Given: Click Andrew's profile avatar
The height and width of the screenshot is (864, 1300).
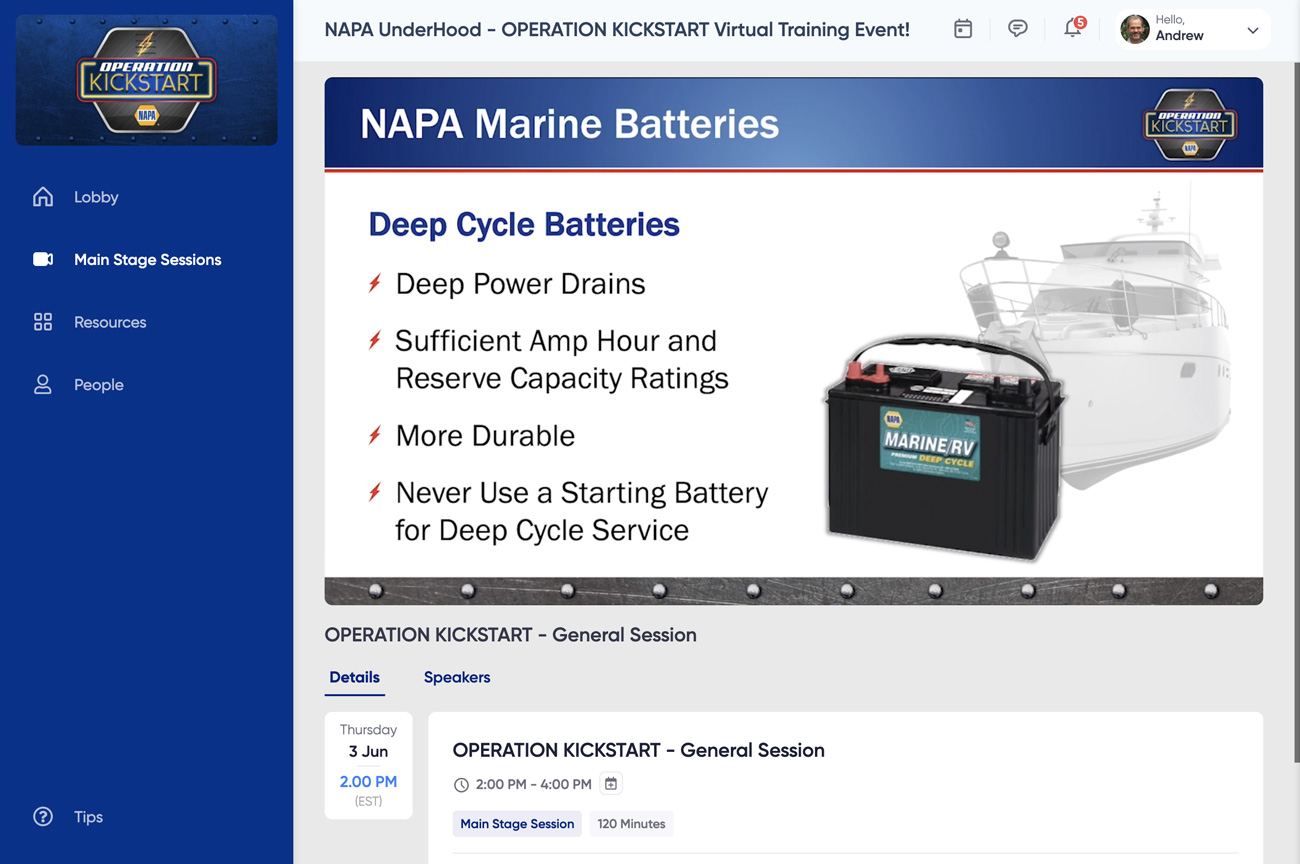Looking at the screenshot, I should point(1134,29).
